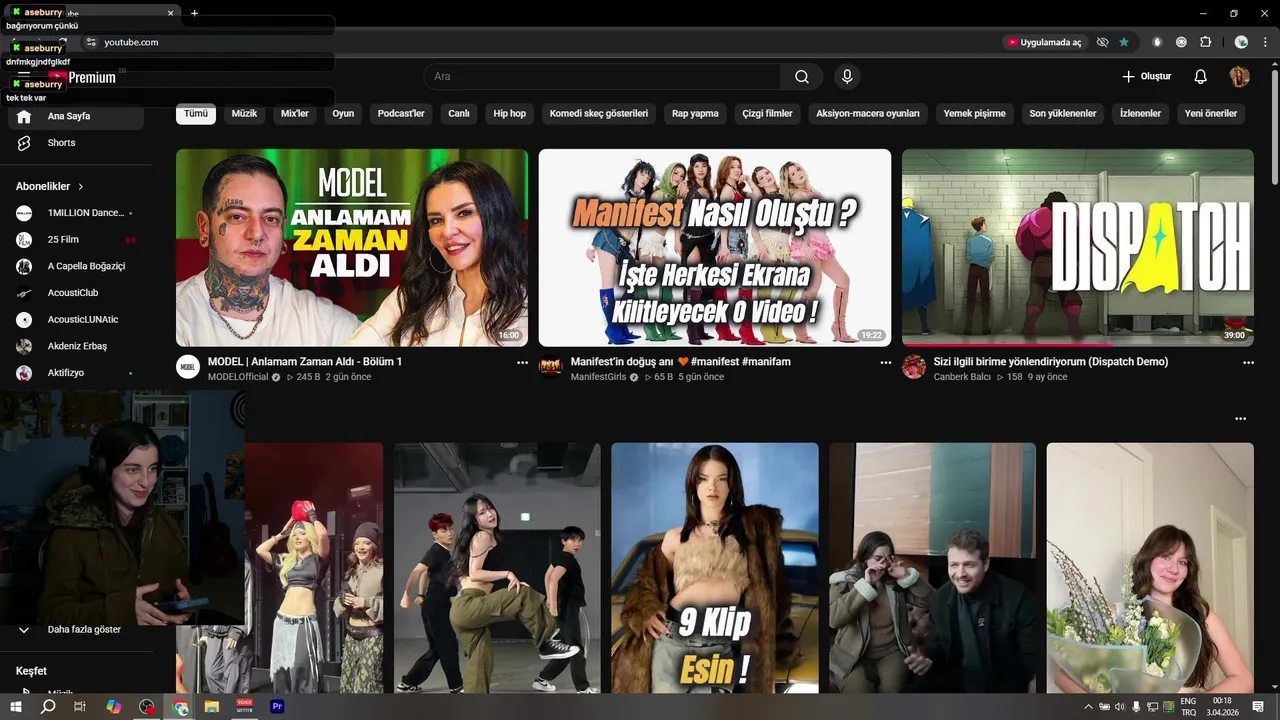
Task: Close the current YouTube browser tab
Action: (x=170, y=13)
